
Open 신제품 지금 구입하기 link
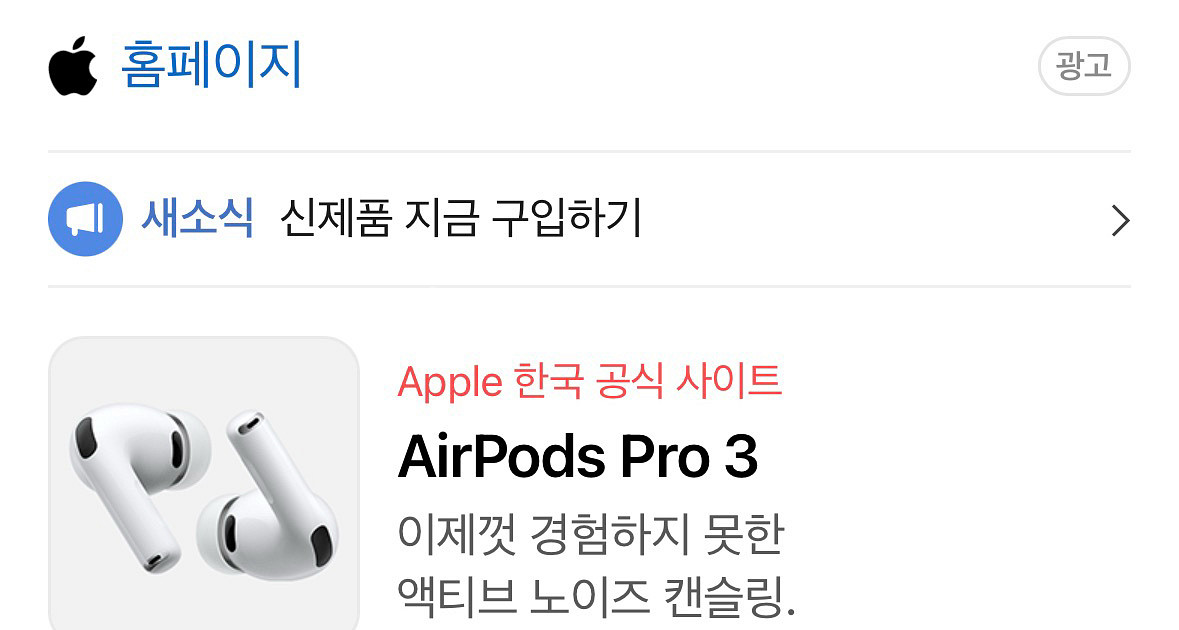tap(461, 219)
